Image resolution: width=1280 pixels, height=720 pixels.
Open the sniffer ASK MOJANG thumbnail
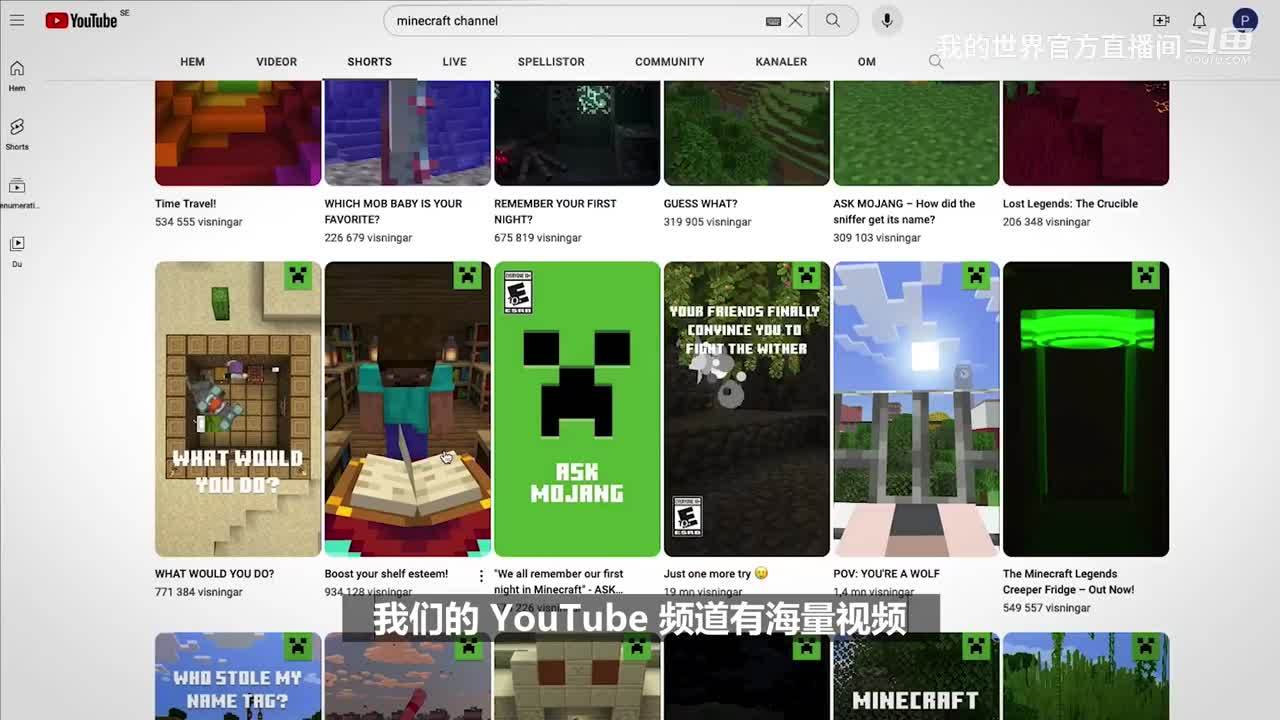click(x=916, y=133)
